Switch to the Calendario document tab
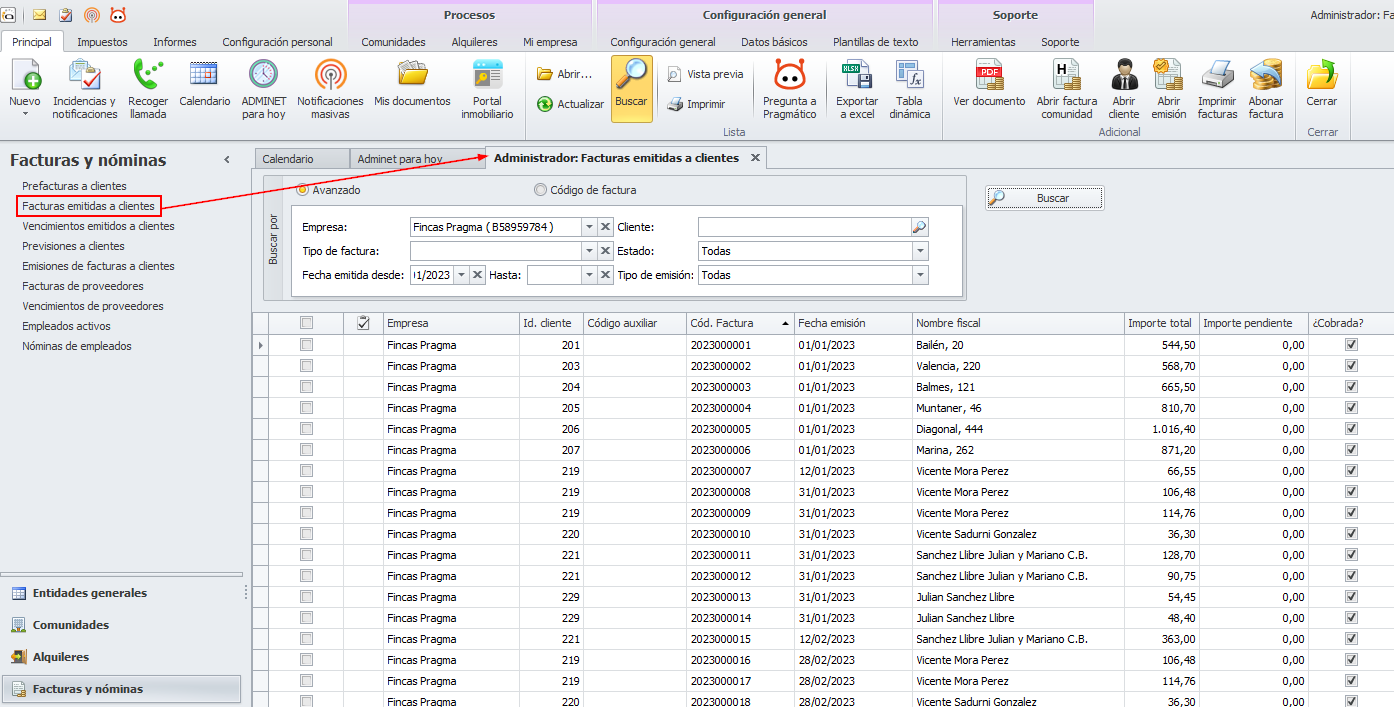The height and width of the screenshot is (707, 1394). click(x=288, y=159)
